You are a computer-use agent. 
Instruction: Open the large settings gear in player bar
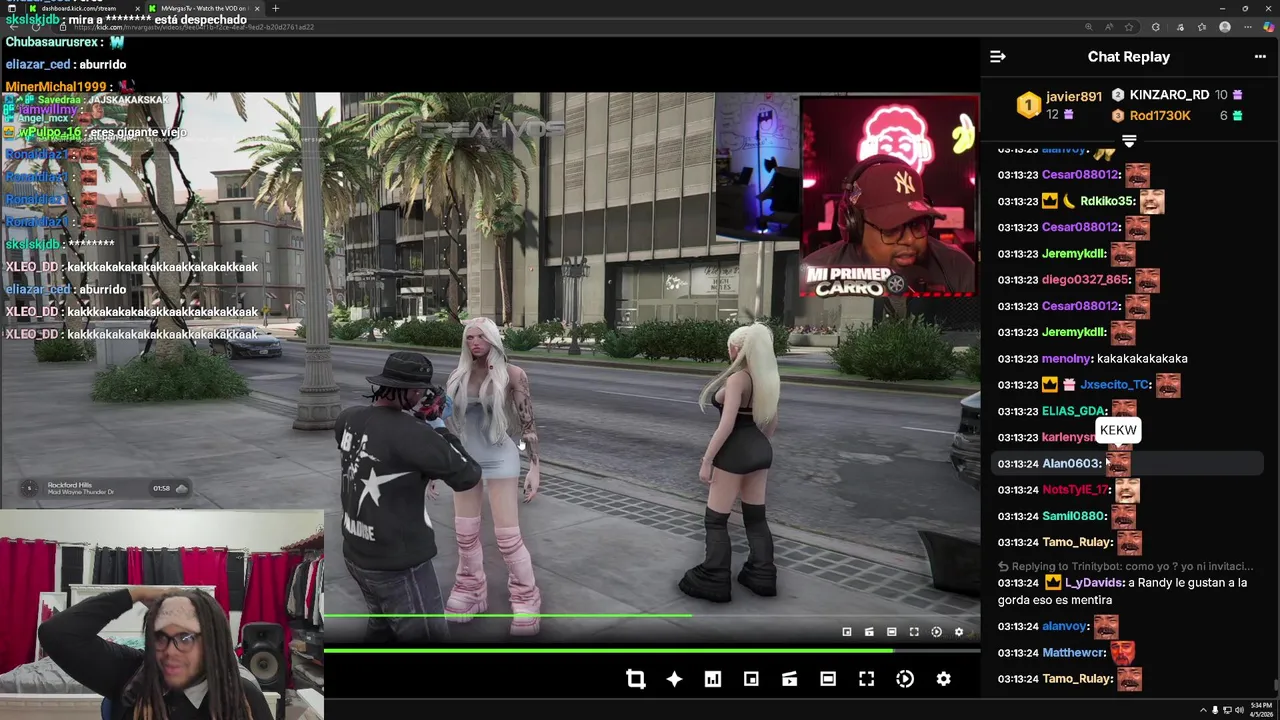(x=943, y=679)
